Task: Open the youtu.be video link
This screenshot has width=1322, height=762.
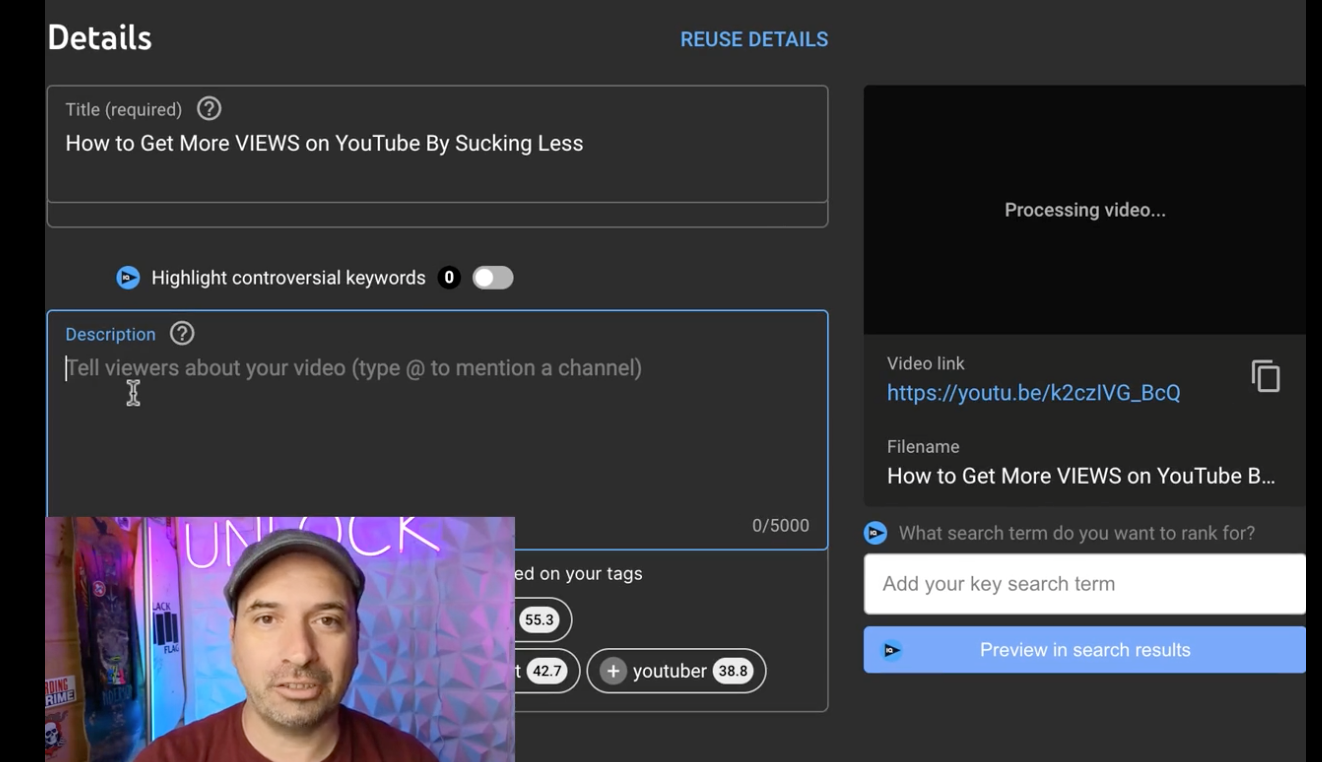Action: click(1033, 393)
